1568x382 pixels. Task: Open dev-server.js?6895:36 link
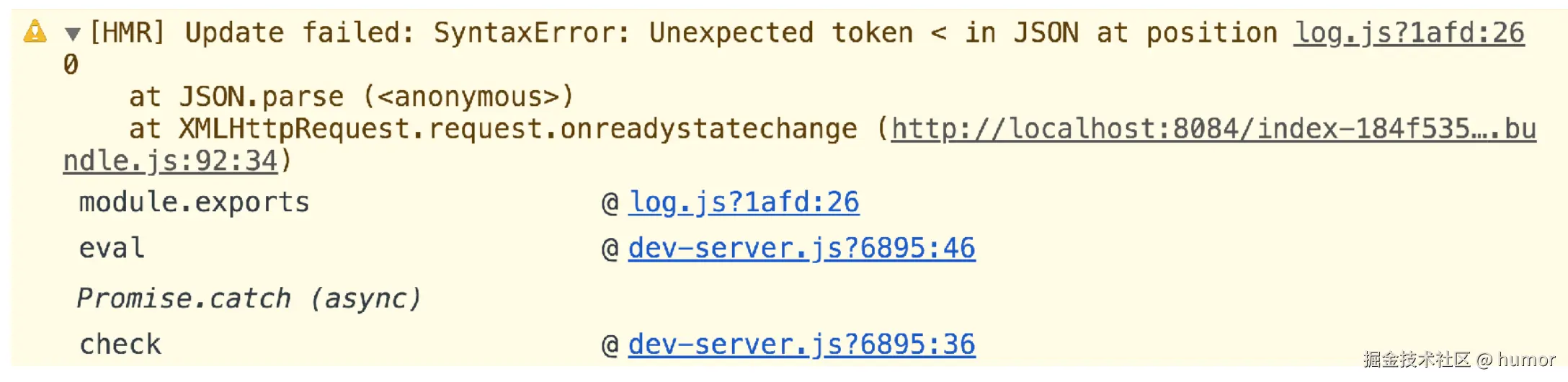point(801,345)
